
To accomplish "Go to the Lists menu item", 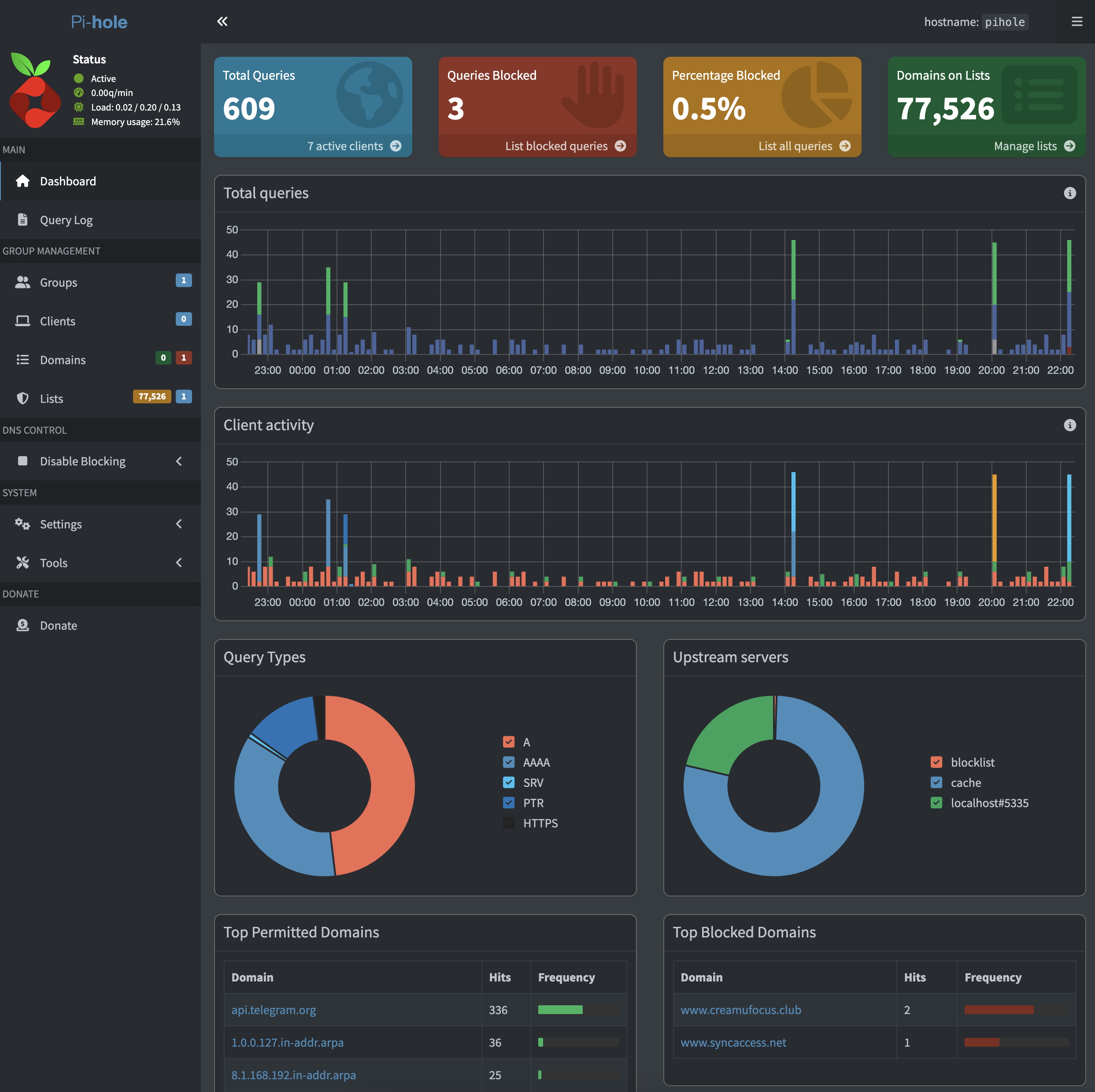I will coord(52,398).
